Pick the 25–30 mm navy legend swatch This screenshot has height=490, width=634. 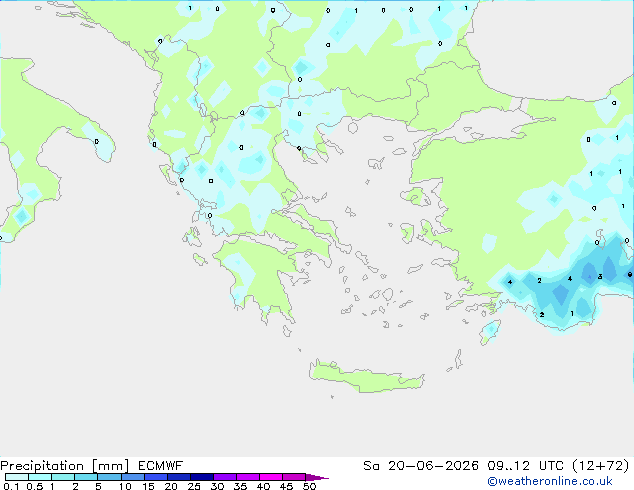pos(202,477)
